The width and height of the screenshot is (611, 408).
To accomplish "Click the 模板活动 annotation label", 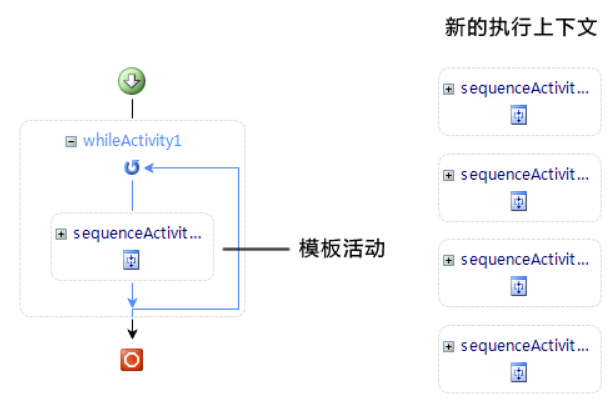I will coord(342,248).
